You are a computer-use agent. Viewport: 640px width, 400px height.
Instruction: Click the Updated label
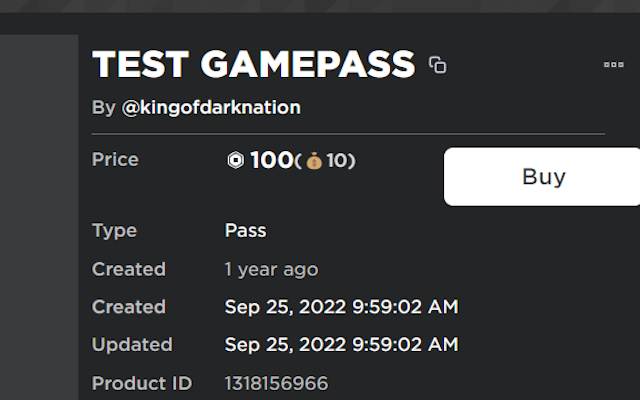(x=132, y=345)
